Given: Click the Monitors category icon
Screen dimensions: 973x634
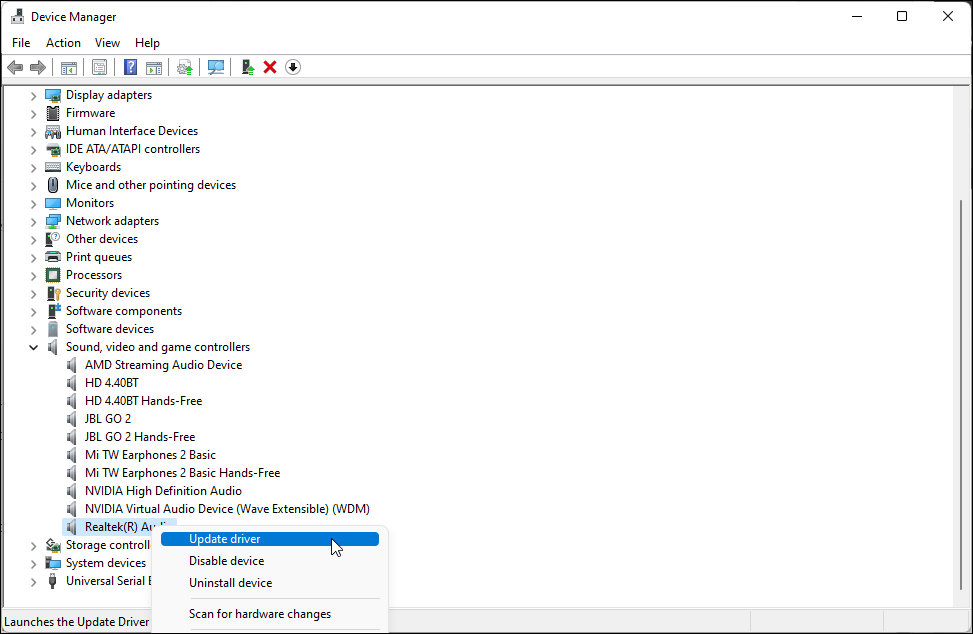Looking at the screenshot, I should point(53,203).
